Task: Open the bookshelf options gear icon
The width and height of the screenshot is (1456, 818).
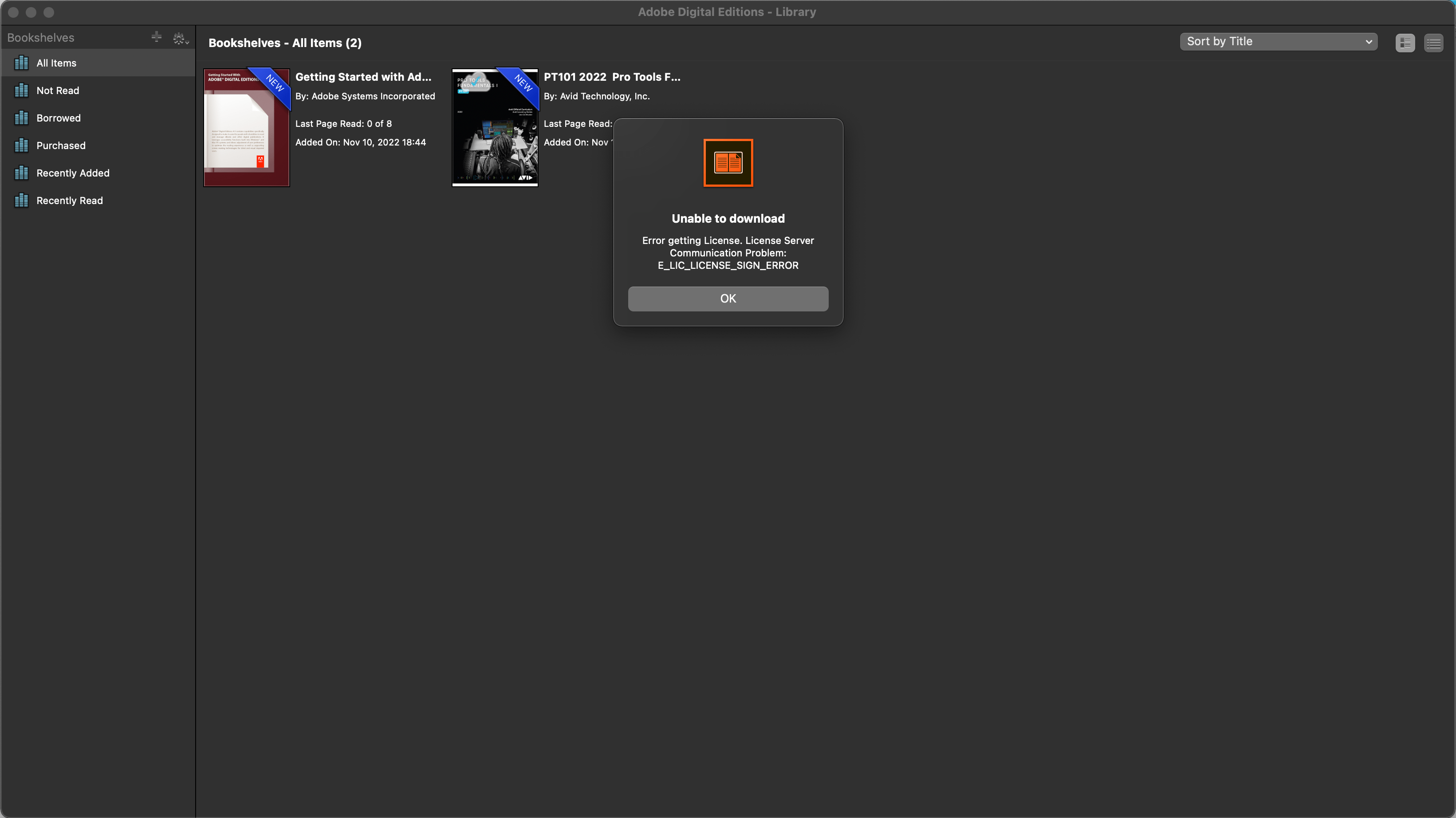Action: pos(179,38)
